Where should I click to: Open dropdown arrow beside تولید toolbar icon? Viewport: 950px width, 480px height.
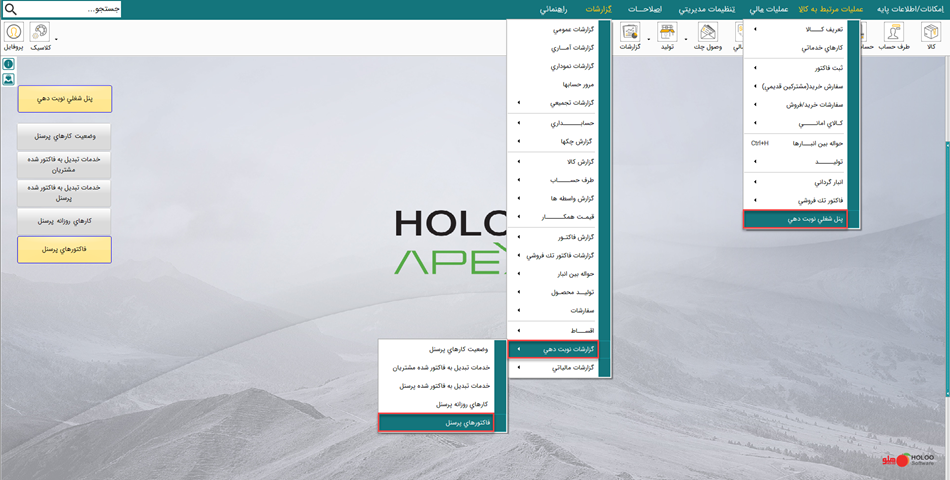[686, 40]
